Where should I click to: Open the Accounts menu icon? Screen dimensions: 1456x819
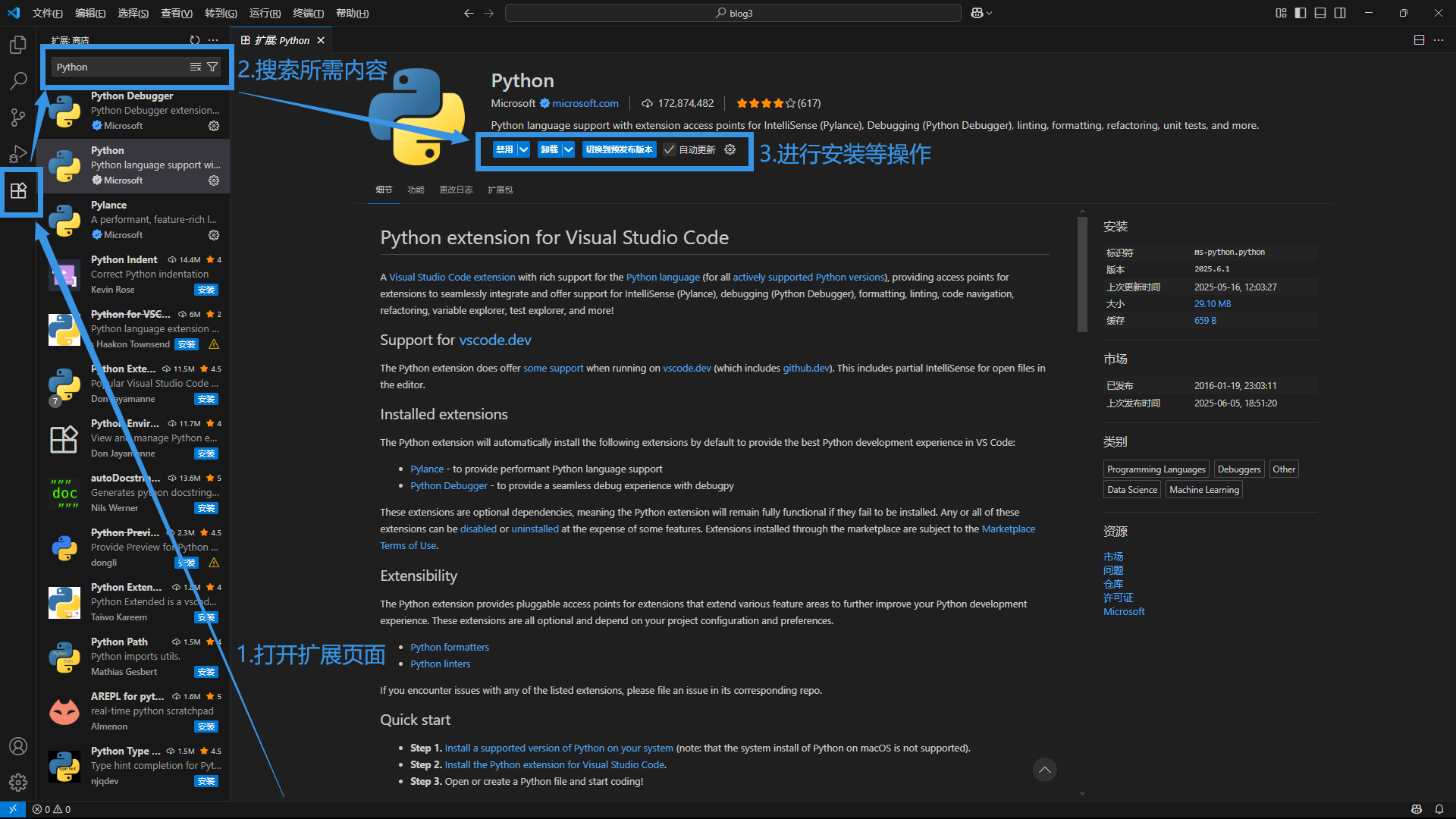click(18, 746)
